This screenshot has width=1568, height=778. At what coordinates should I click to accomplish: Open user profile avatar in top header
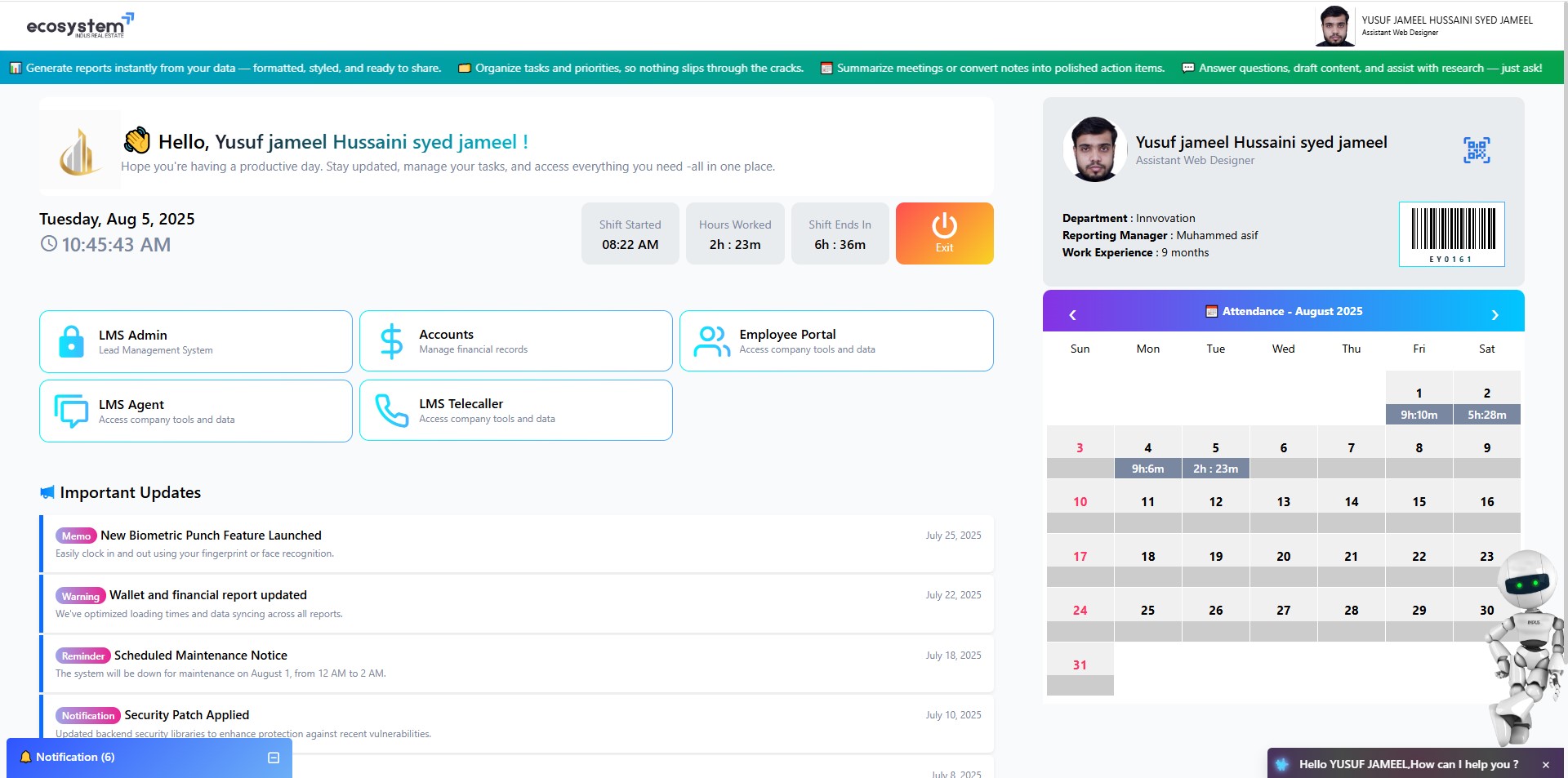1334,26
